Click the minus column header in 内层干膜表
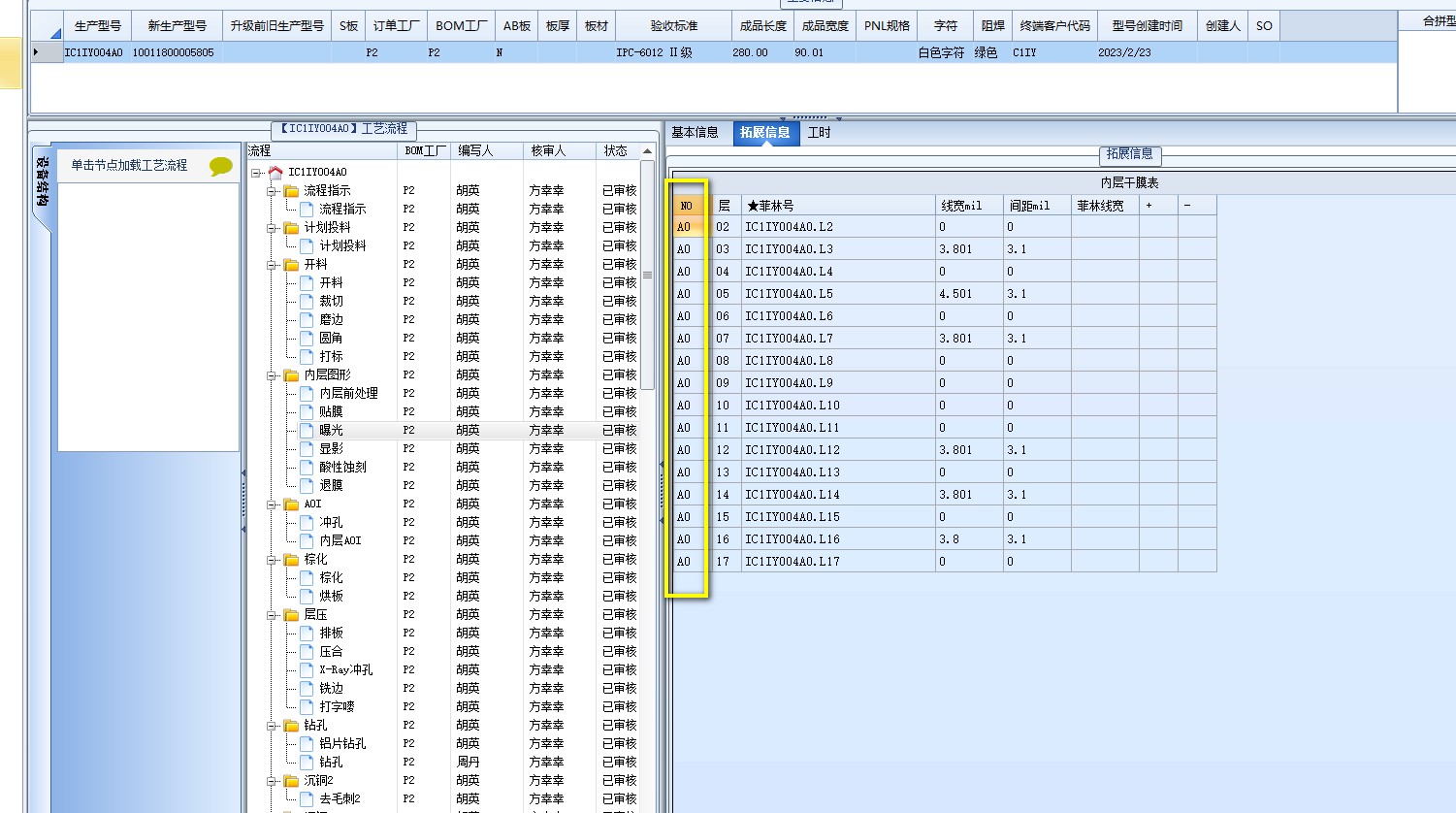The height and width of the screenshot is (813, 1456). click(1197, 206)
